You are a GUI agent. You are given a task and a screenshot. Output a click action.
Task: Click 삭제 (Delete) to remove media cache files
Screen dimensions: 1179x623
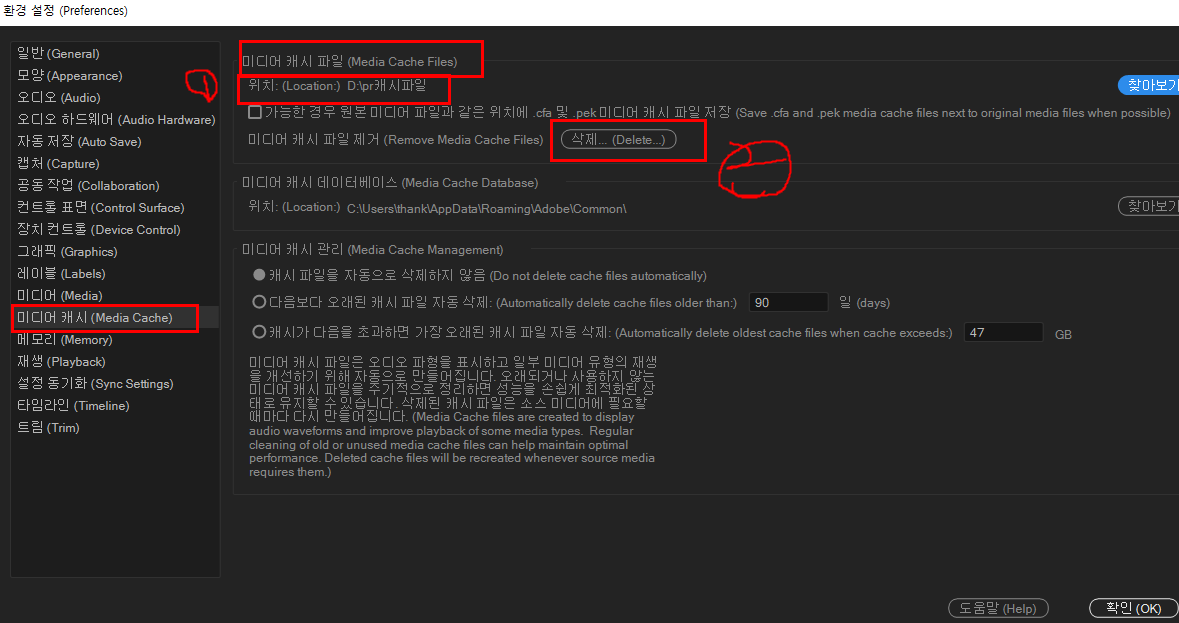click(628, 139)
